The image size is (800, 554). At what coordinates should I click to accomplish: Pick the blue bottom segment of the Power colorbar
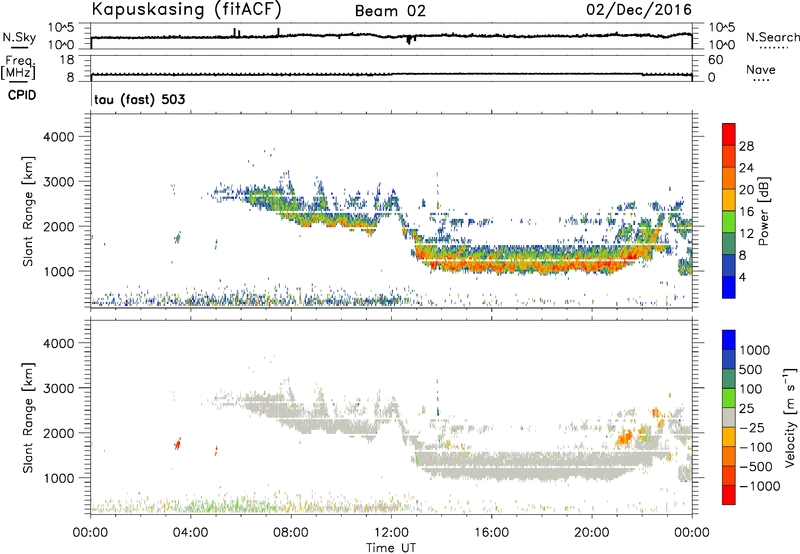click(729, 287)
